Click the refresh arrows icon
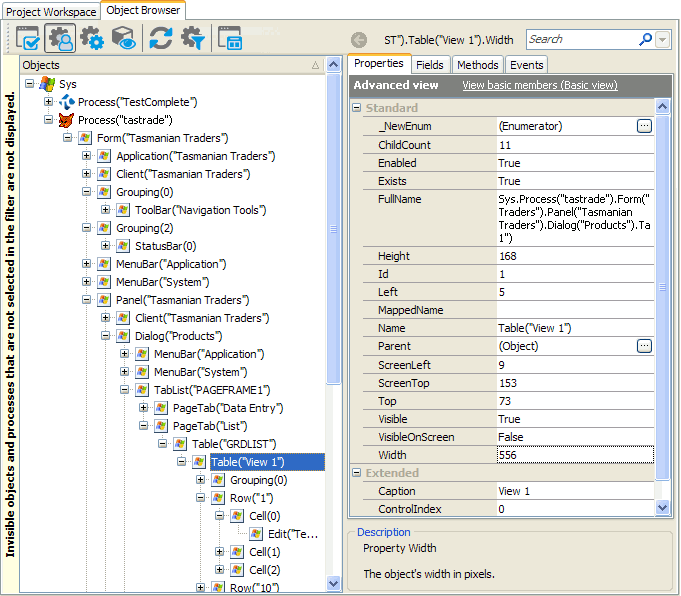Viewport: 681px width, 596px height. (160, 40)
